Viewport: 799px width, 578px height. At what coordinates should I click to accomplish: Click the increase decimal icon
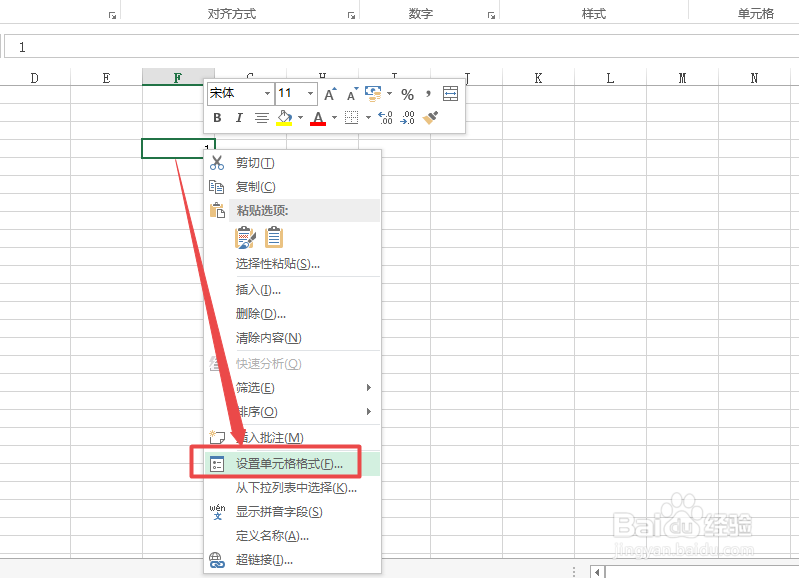[385, 118]
